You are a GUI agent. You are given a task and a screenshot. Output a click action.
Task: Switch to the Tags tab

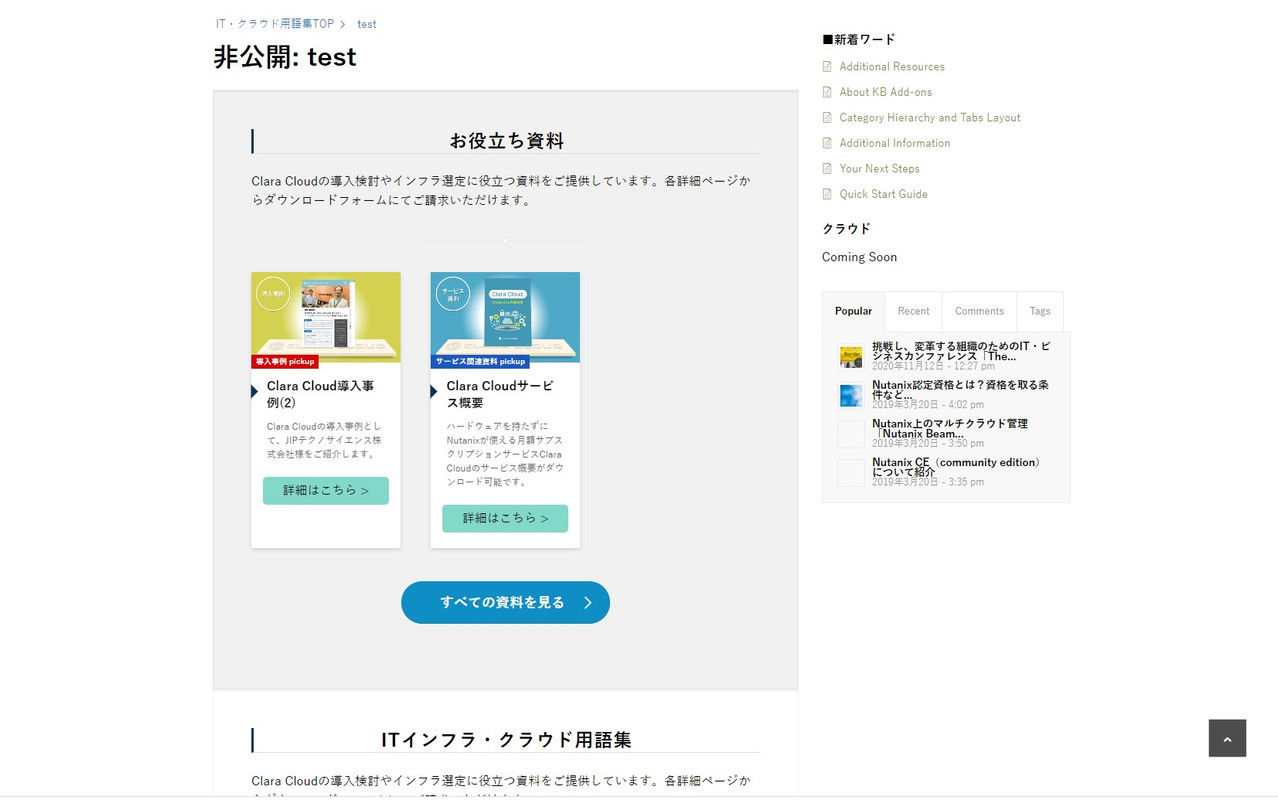point(1040,311)
